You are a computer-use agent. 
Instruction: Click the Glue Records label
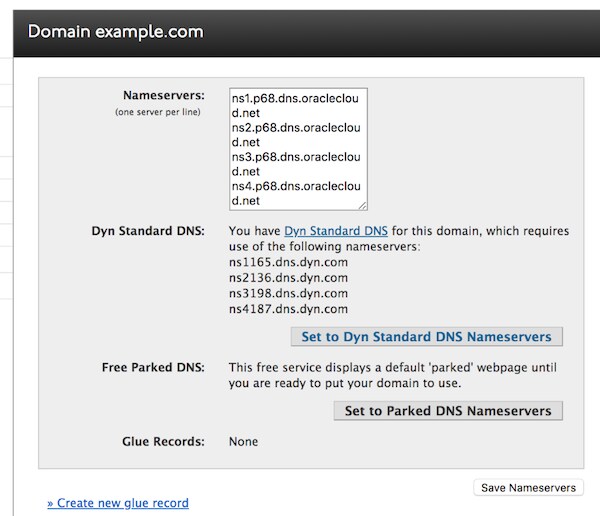click(x=163, y=441)
